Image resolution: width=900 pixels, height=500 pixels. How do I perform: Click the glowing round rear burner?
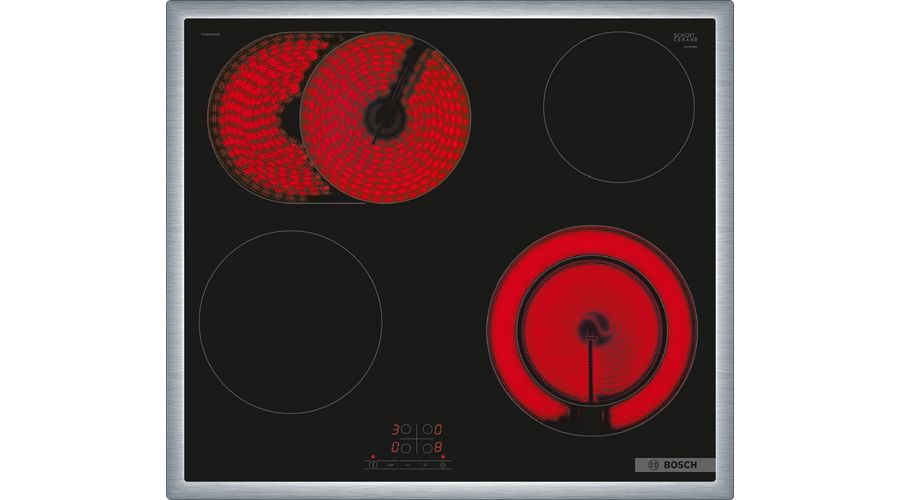385,117
